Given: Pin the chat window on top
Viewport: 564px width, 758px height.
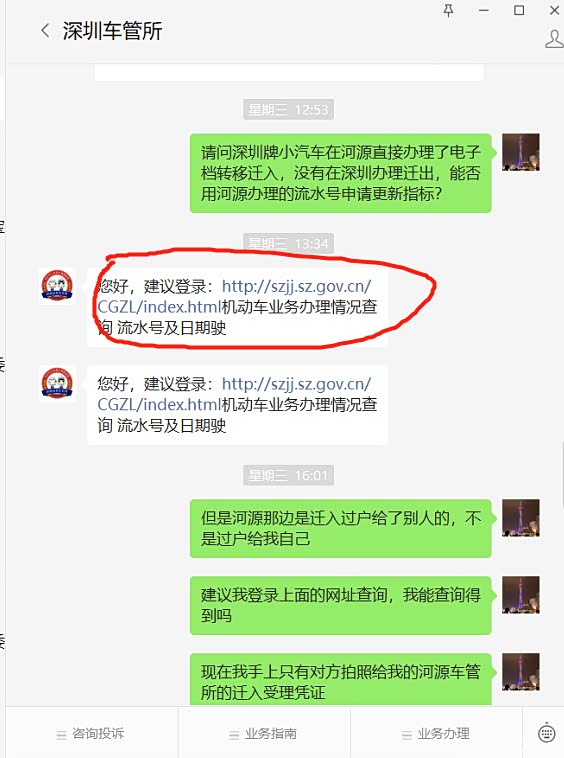Looking at the screenshot, I should tap(448, 10).
